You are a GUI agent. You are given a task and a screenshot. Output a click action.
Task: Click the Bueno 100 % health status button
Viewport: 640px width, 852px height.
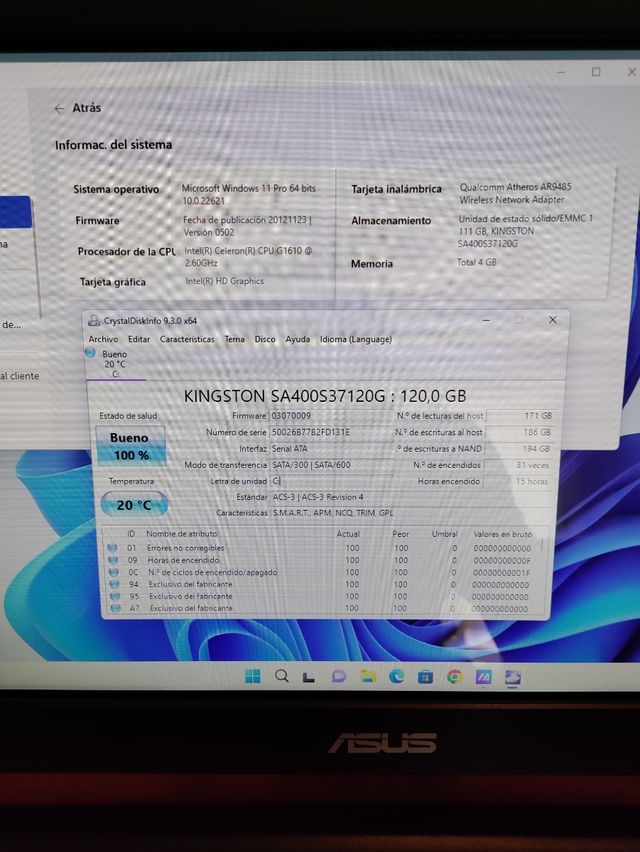pos(130,446)
